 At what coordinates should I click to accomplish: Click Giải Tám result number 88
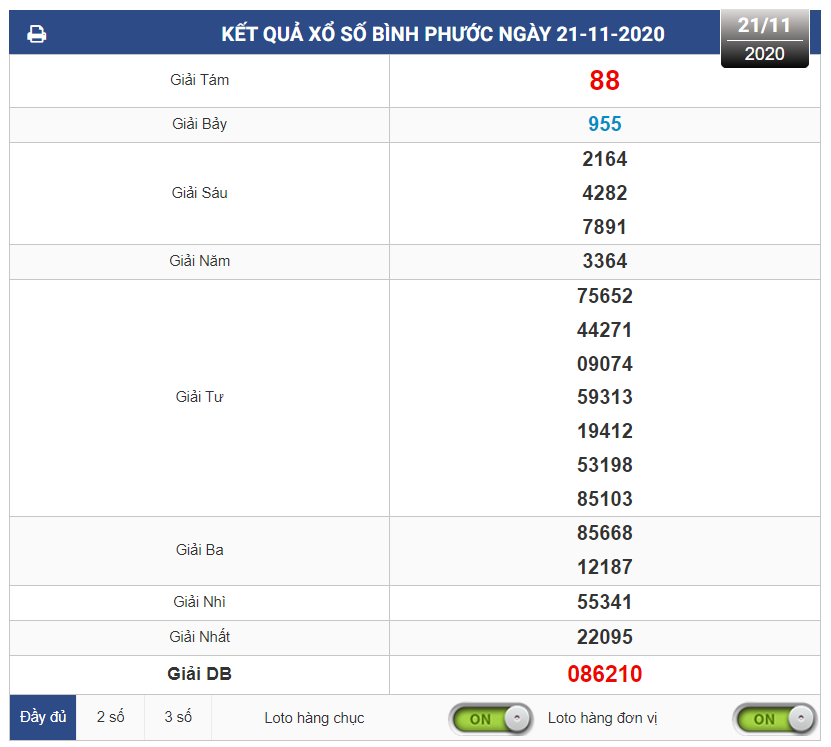pyautogui.click(x=604, y=81)
